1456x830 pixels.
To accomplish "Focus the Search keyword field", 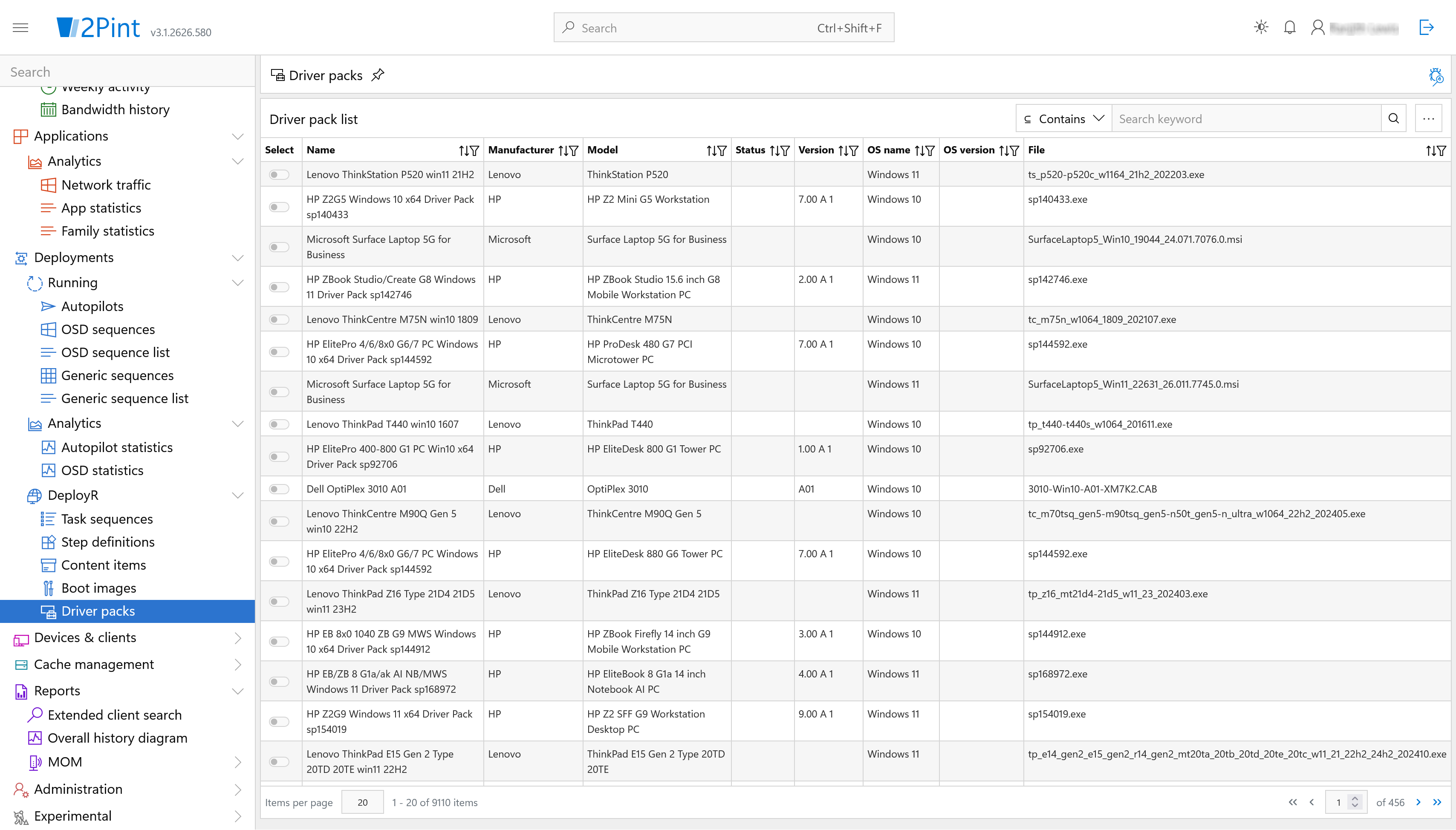I will (x=1246, y=118).
